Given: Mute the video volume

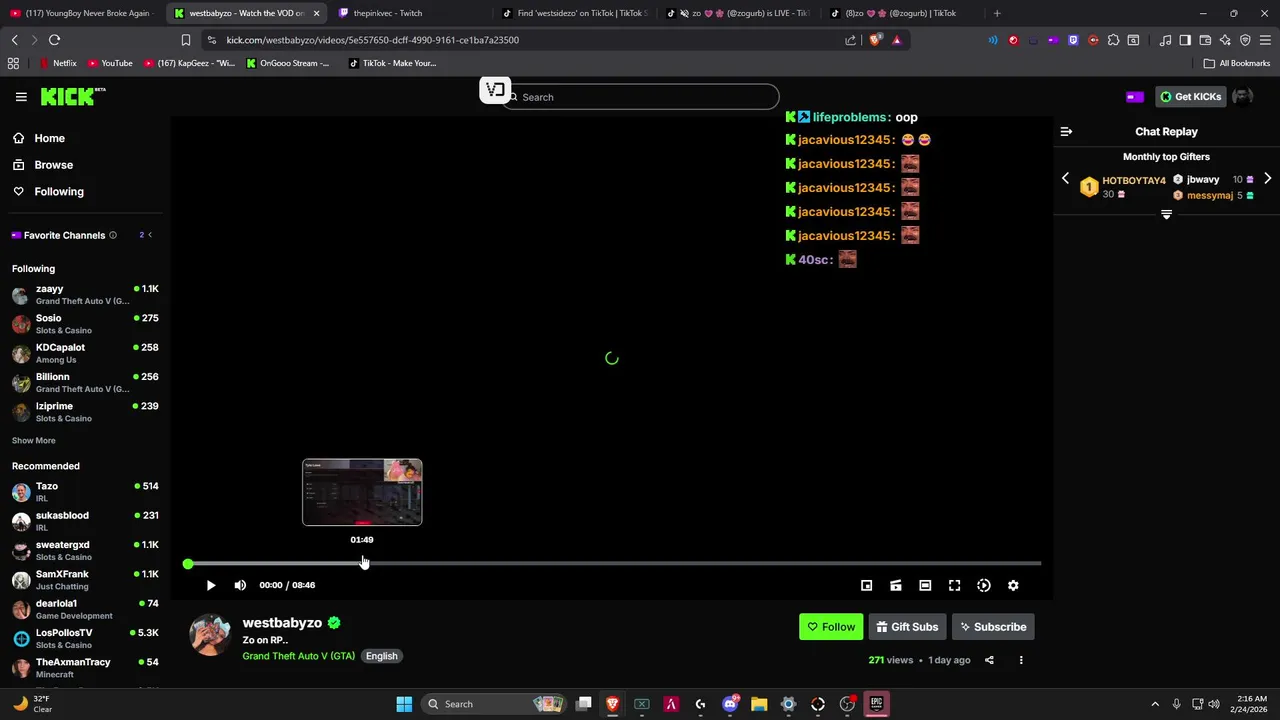Looking at the screenshot, I should 240,585.
